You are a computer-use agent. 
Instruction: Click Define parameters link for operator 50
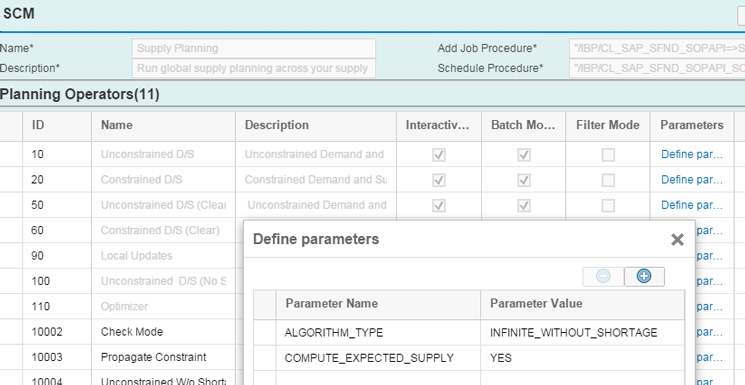[x=692, y=205]
